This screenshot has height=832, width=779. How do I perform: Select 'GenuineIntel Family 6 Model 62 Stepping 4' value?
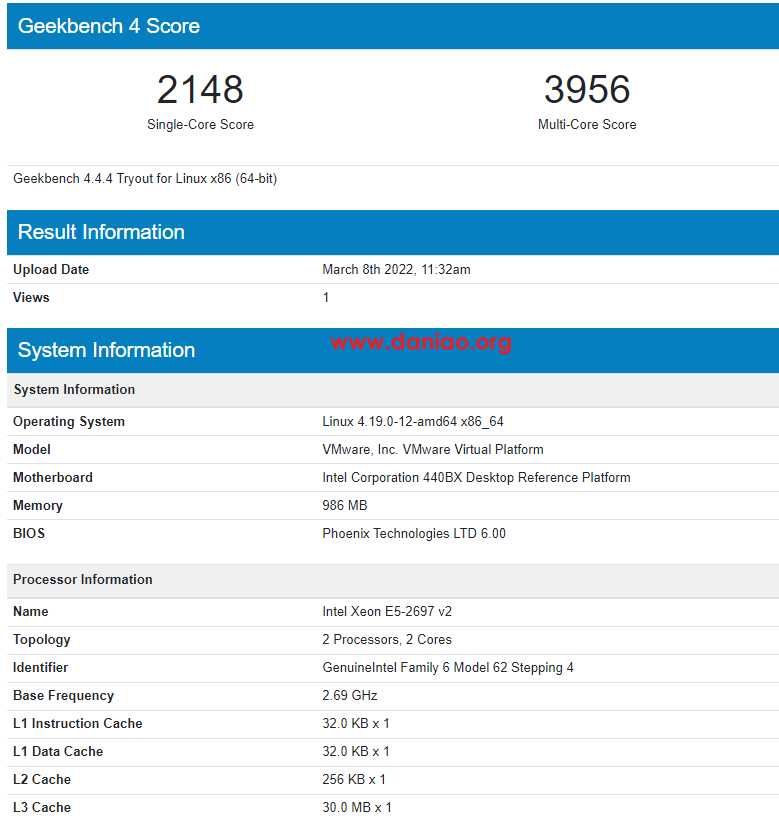point(447,668)
